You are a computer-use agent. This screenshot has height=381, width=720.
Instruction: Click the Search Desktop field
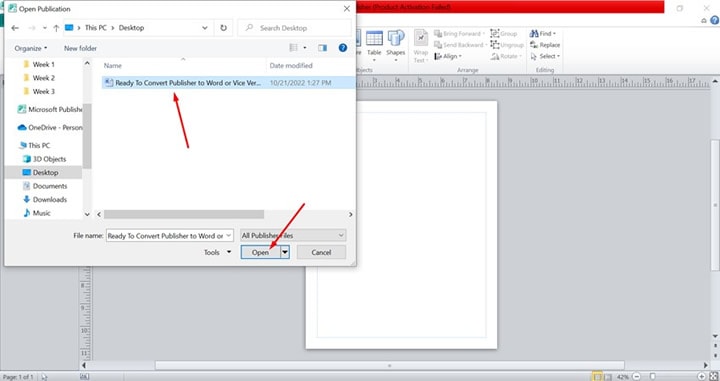(294, 28)
